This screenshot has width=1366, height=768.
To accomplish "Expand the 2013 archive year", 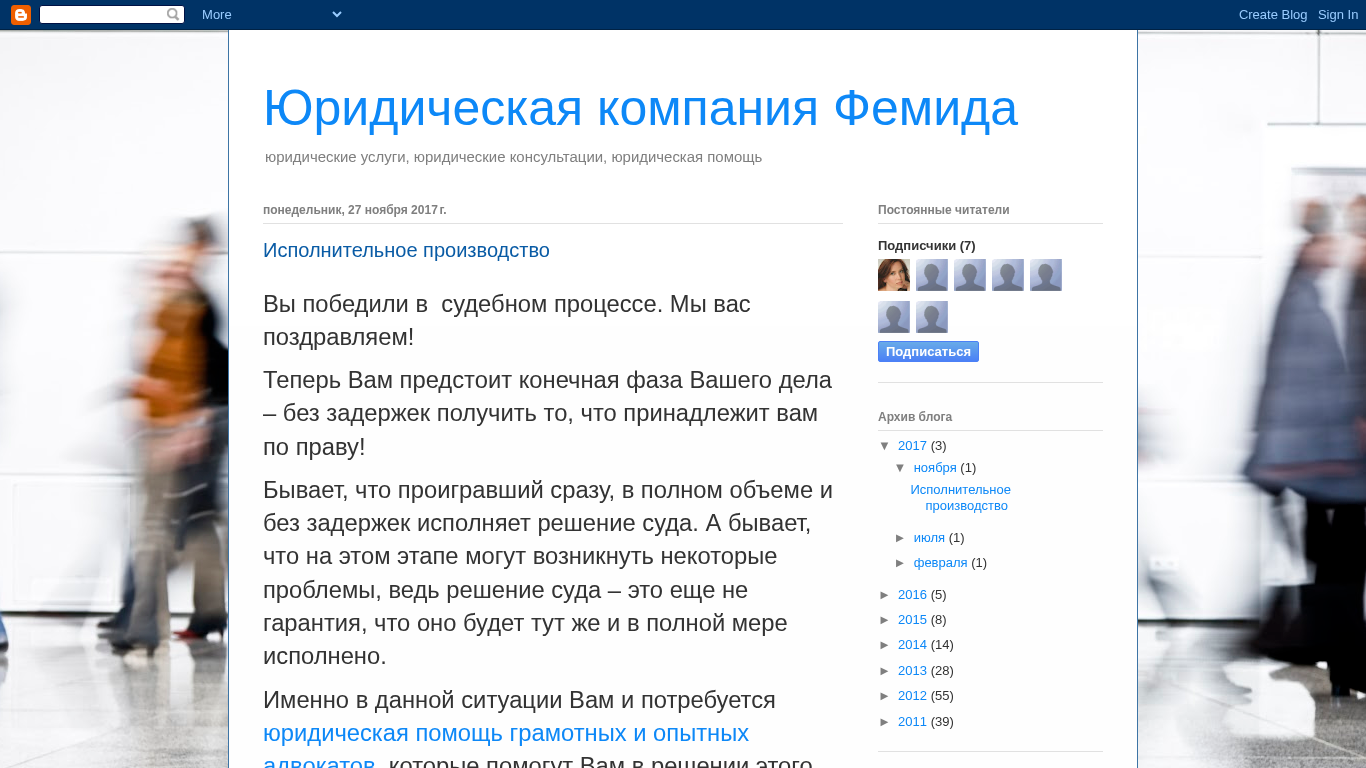I will click(x=885, y=671).
